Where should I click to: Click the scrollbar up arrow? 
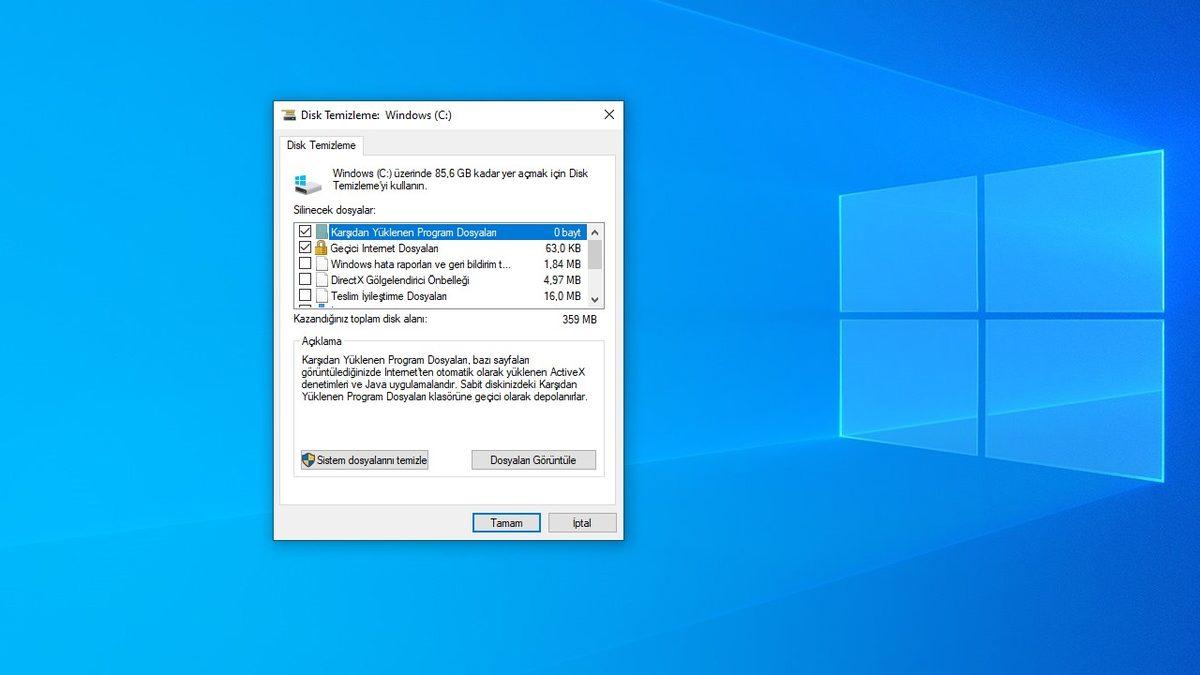[594, 230]
